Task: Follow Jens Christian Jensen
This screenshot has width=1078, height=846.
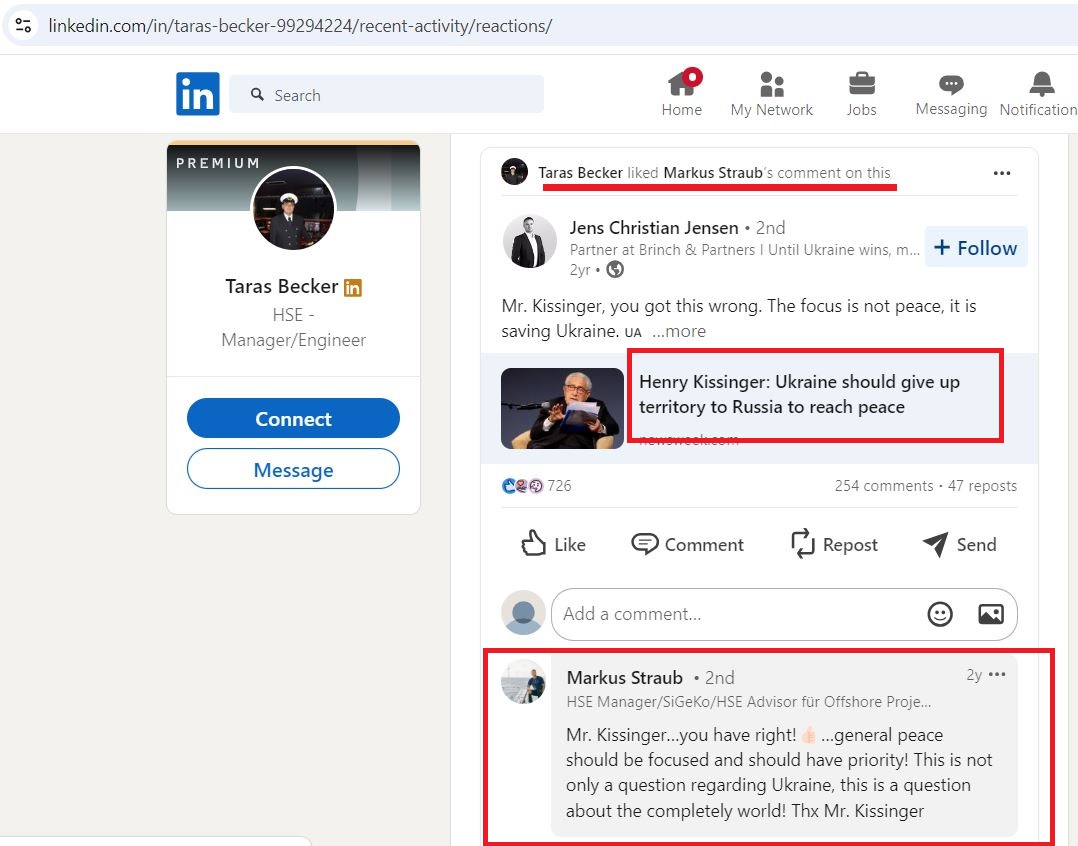Action: [976, 247]
